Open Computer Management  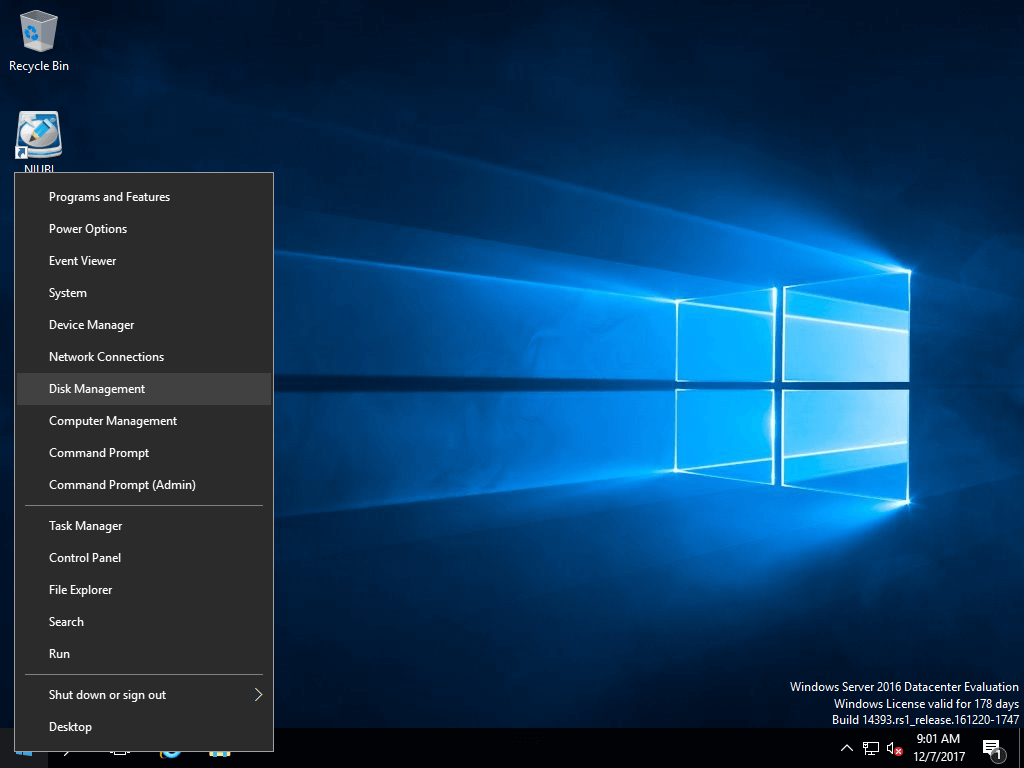(x=144, y=421)
